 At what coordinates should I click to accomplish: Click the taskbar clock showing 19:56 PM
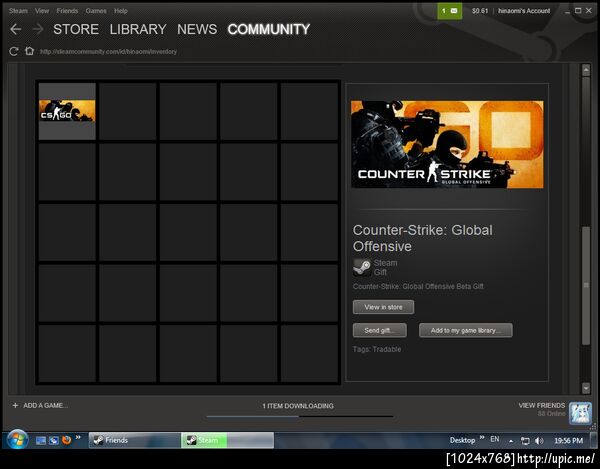click(569, 441)
